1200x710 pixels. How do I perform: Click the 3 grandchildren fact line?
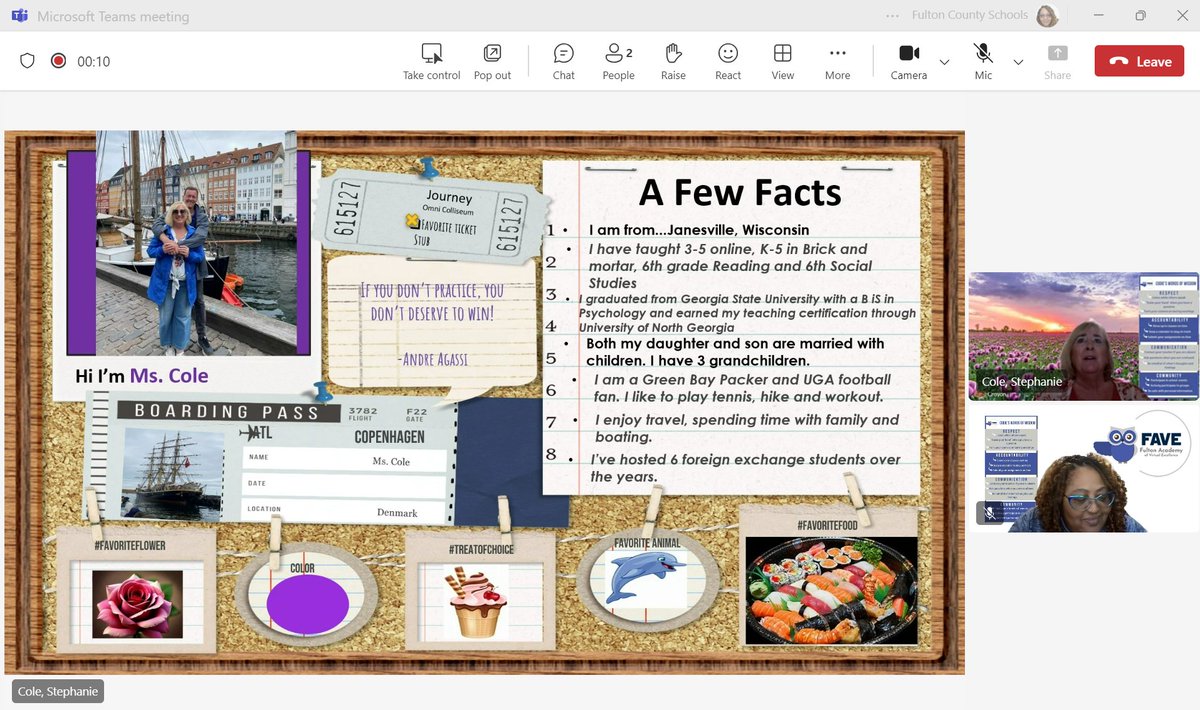coord(735,351)
